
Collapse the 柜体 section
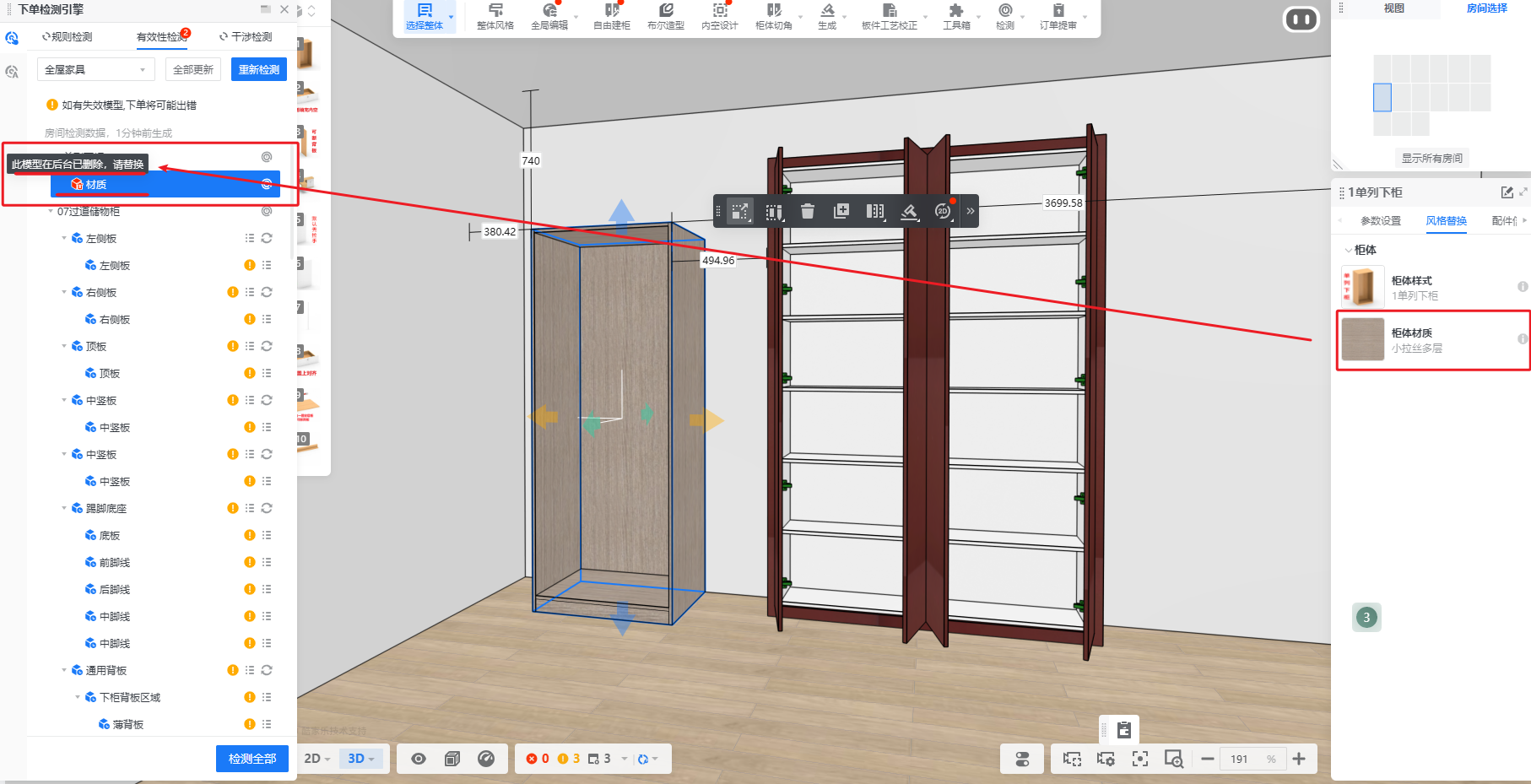pyautogui.click(x=1348, y=250)
